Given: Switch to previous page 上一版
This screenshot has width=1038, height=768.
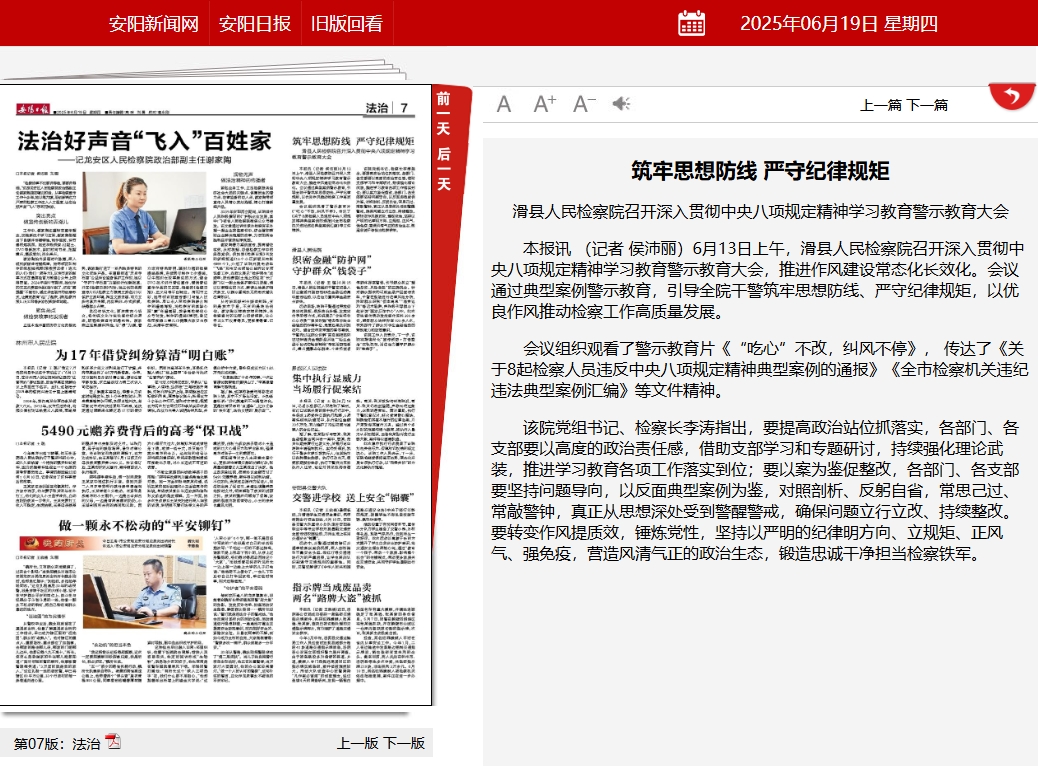Looking at the screenshot, I should pos(357,743).
